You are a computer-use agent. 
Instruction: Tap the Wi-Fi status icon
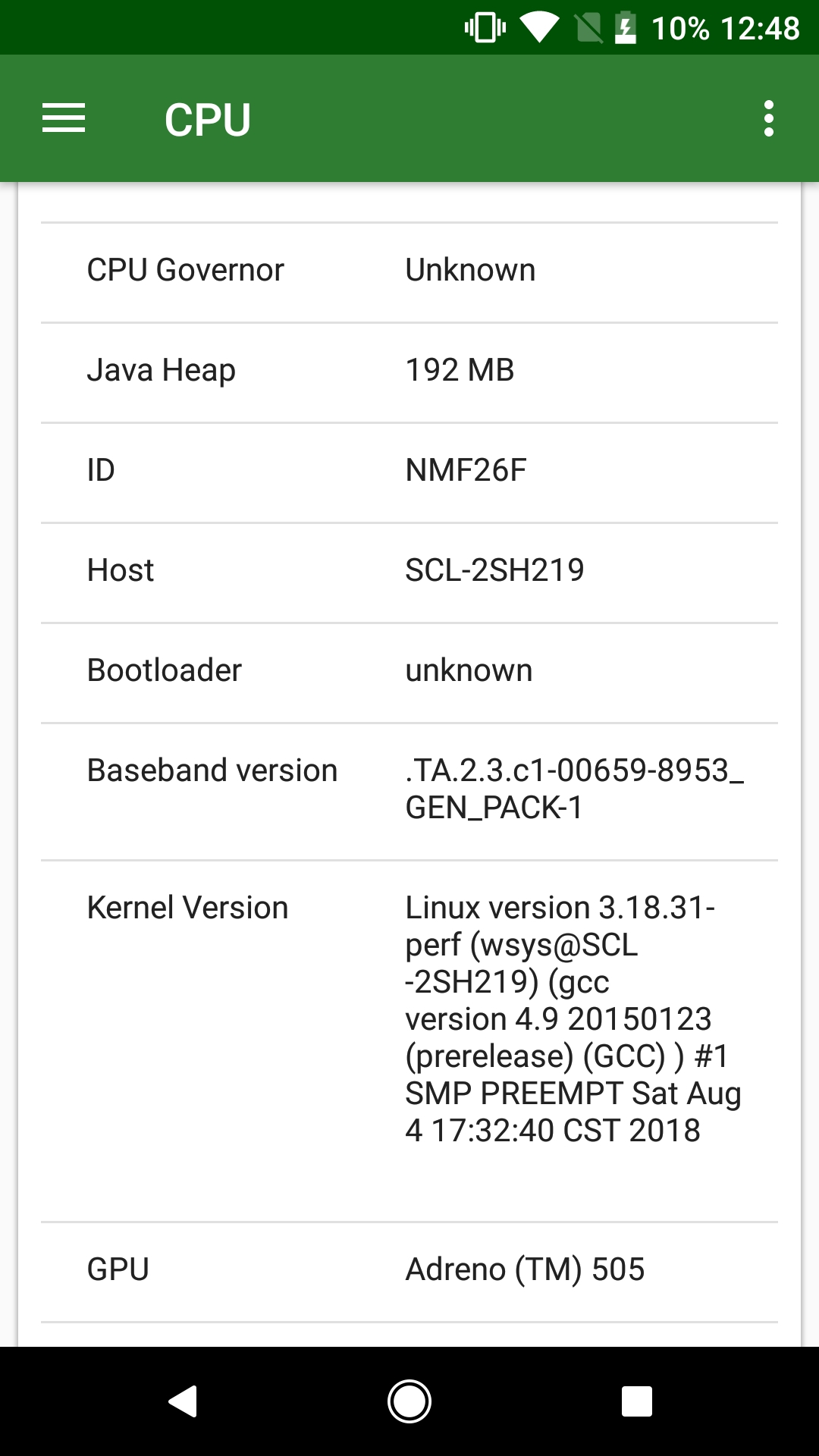(x=540, y=28)
